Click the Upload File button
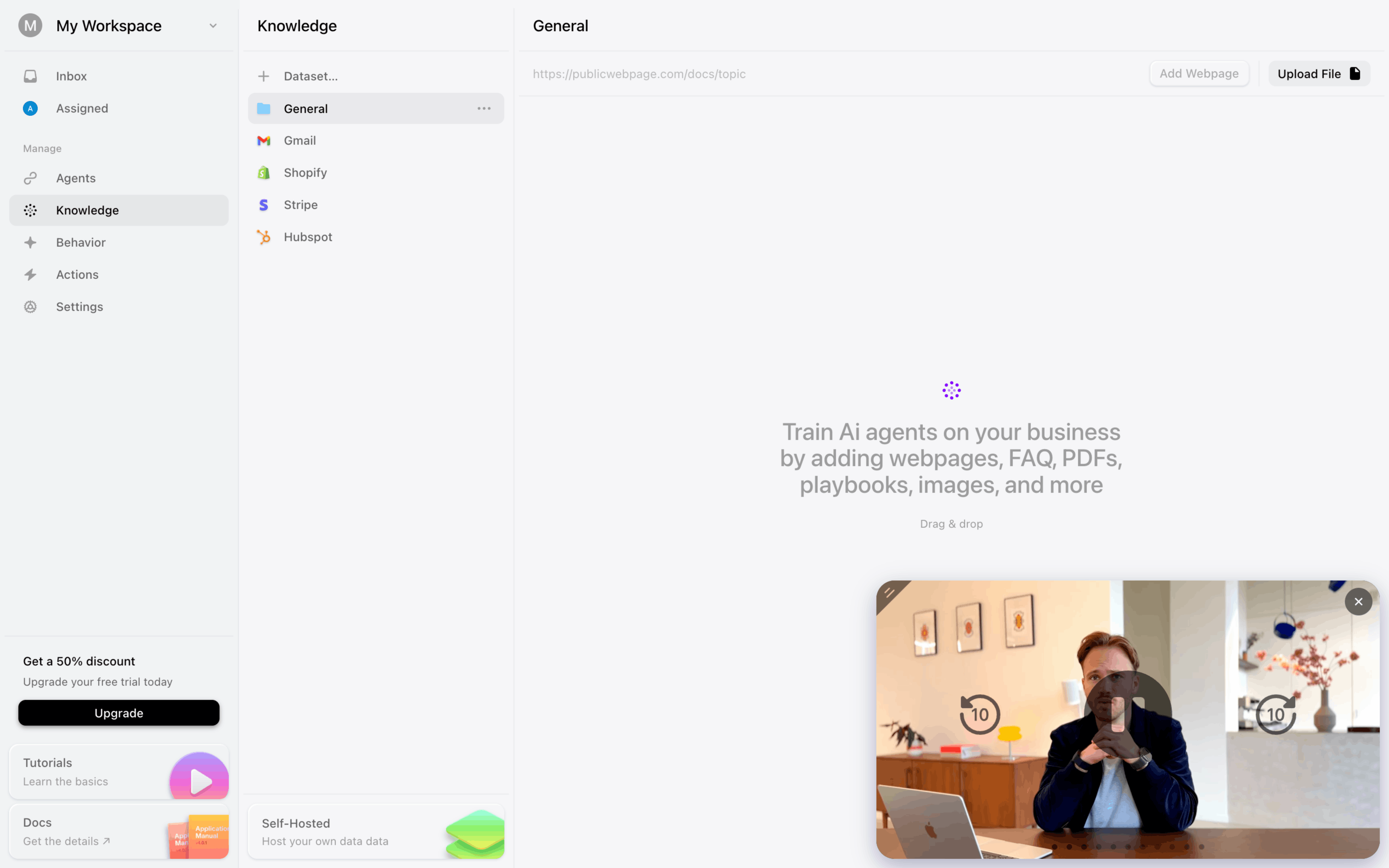The height and width of the screenshot is (868, 1389). point(1319,73)
